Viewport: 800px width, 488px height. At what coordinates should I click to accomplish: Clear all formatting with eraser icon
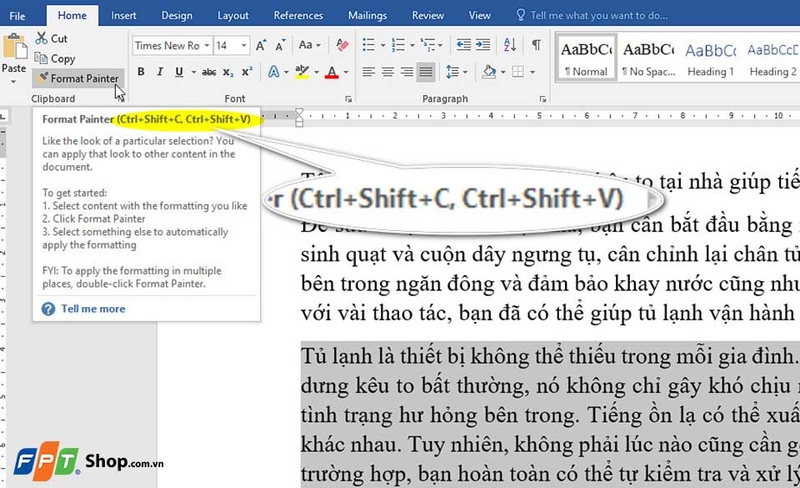[342, 45]
